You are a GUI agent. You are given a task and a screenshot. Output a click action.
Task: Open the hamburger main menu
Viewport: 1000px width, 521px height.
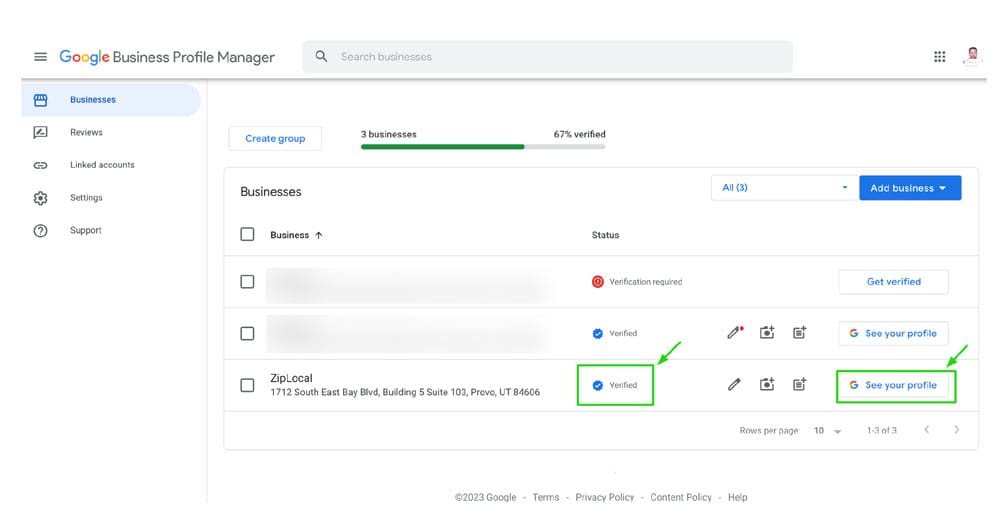click(41, 57)
